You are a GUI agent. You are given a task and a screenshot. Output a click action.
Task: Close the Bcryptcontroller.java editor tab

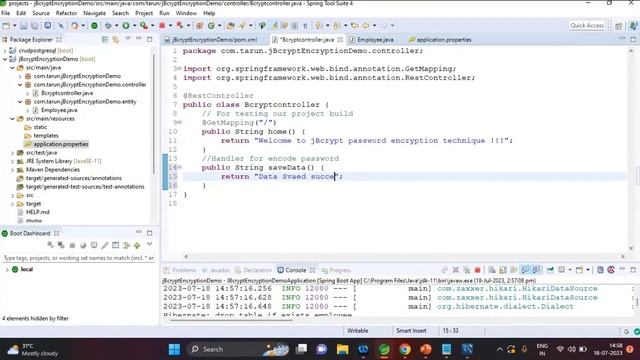(340, 40)
